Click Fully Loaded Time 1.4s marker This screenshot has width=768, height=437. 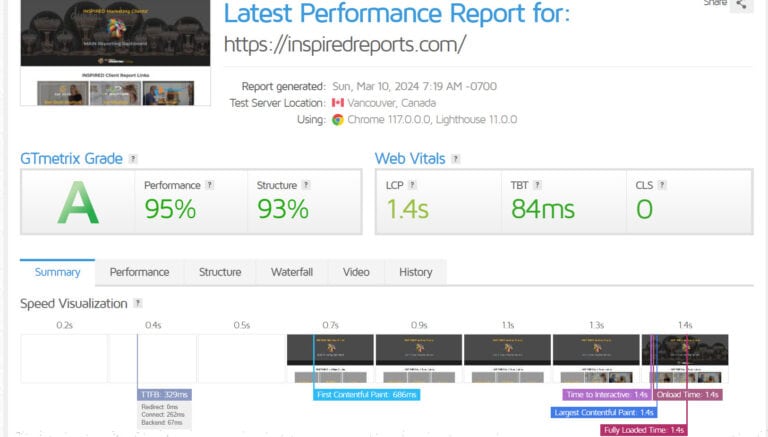(x=644, y=430)
